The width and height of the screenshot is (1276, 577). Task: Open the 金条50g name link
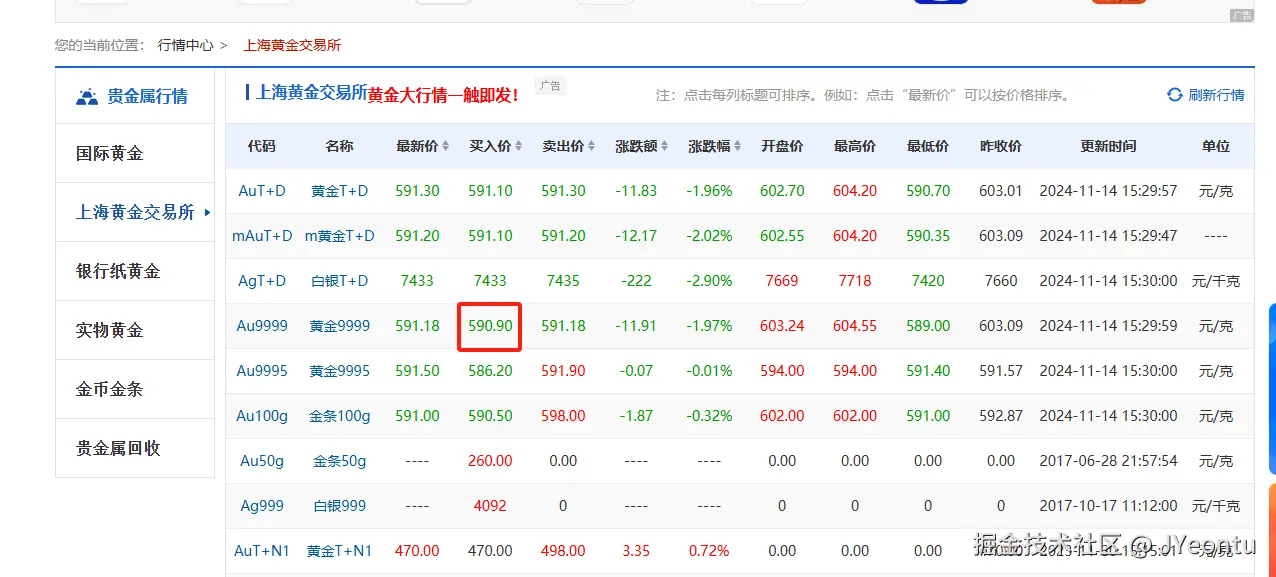click(x=340, y=461)
